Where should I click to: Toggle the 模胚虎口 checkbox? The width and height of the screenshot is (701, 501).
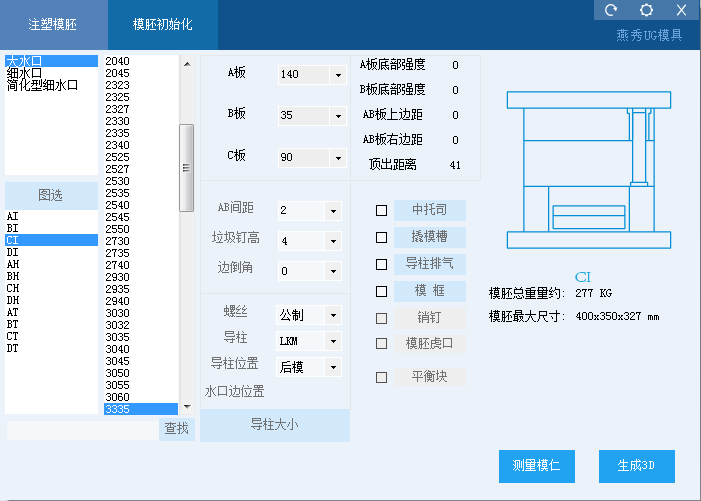(381, 343)
